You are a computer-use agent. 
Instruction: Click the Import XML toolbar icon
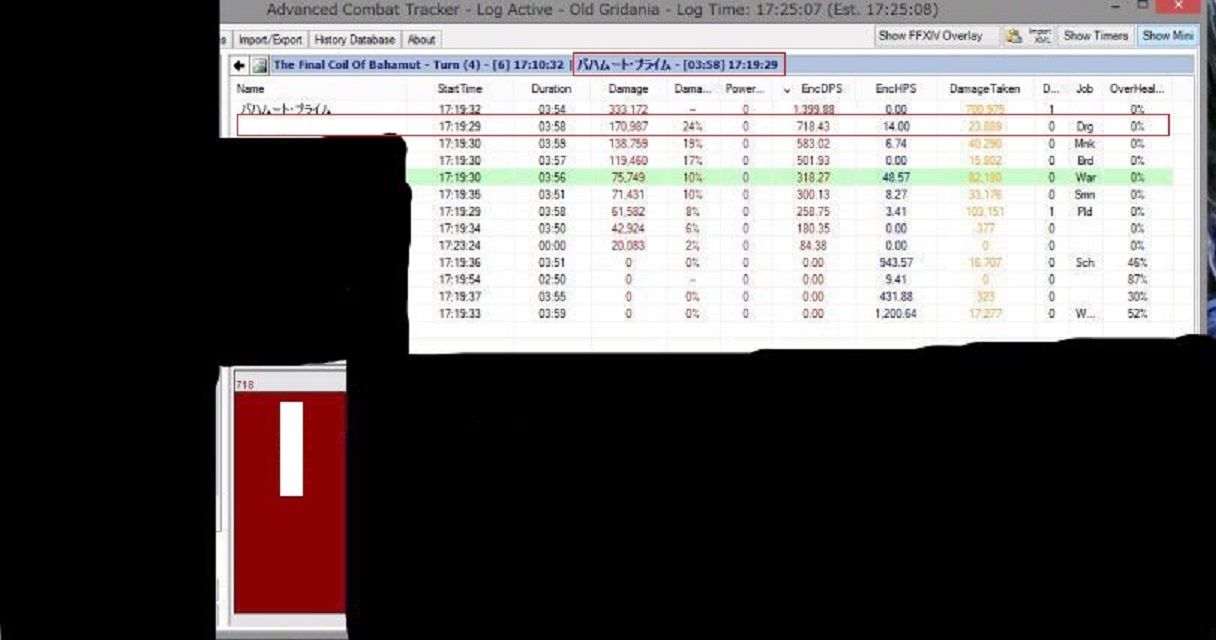coord(1040,36)
